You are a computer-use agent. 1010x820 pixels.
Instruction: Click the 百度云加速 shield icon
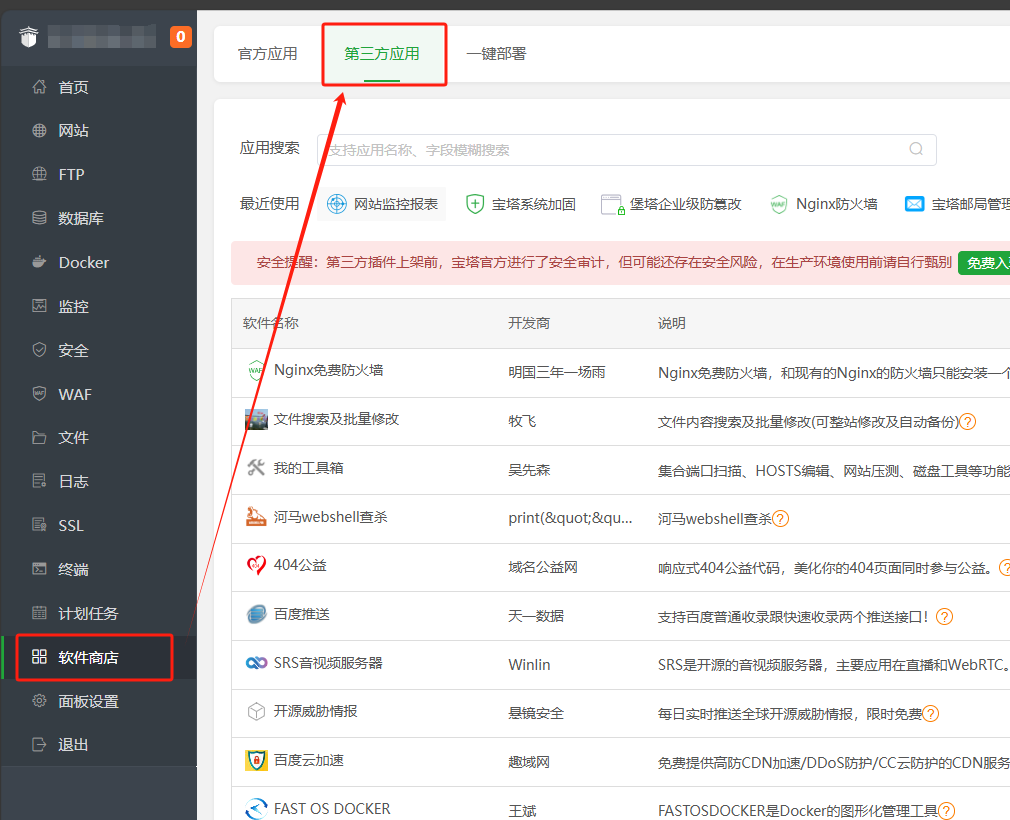256,761
